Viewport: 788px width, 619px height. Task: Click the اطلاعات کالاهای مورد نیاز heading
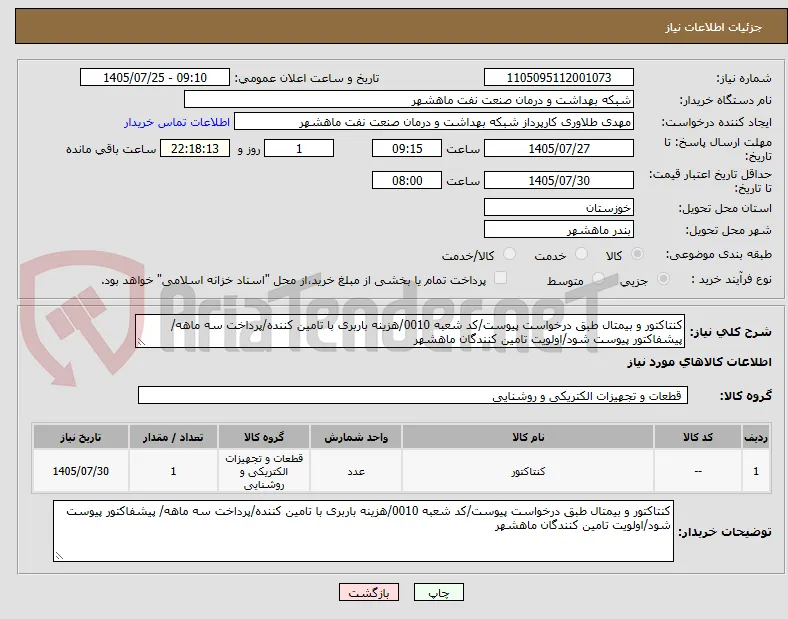click(x=699, y=362)
